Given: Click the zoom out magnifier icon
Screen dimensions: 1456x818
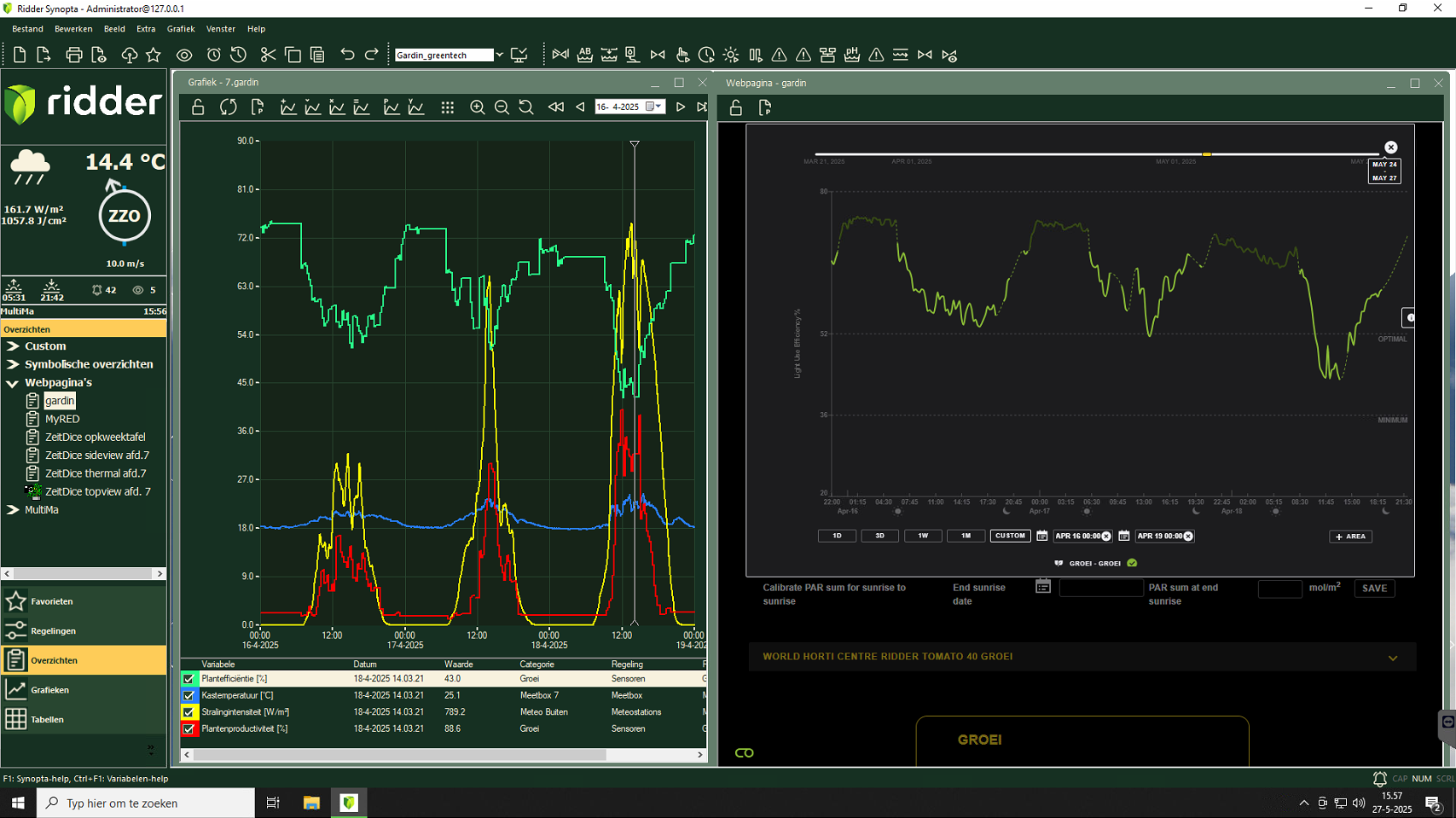Looking at the screenshot, I should click(x=502, y=107).
